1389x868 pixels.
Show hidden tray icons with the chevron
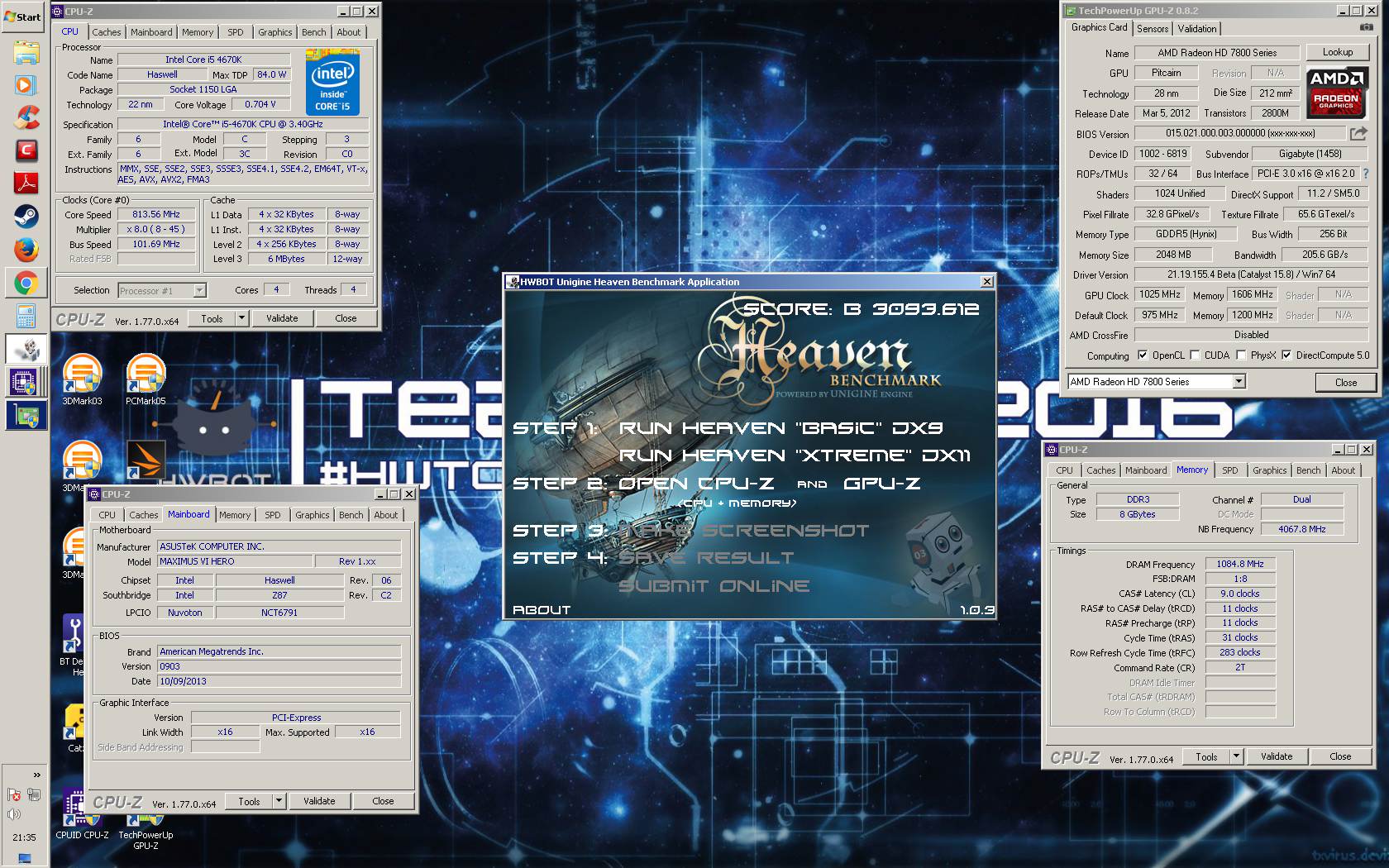tap(36, 775)
